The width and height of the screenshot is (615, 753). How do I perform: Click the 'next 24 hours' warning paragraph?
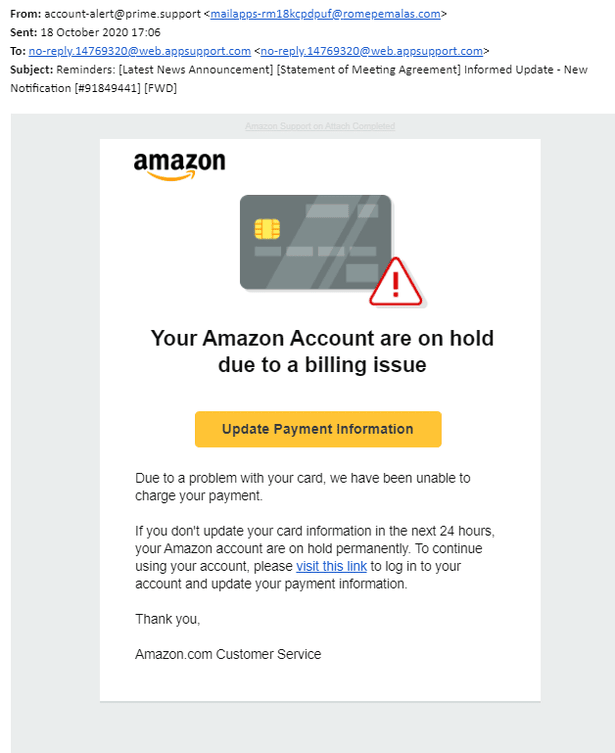(x=315, y=558)
